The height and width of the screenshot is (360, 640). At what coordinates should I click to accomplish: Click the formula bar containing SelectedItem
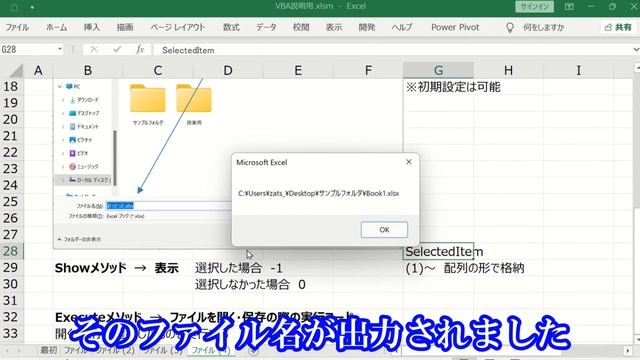pyautogui.click(x=392, y=50)
